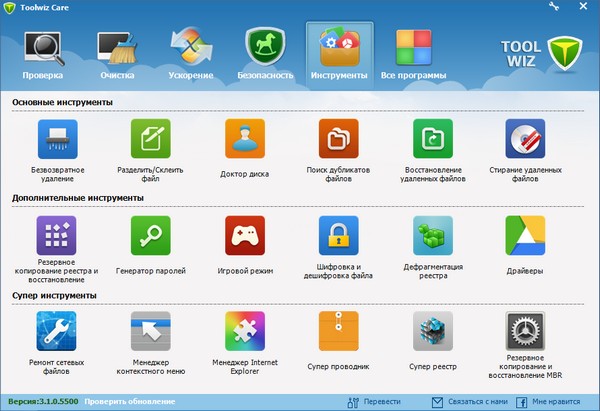
Task: Click Мне нравится Facebook link
Action: pyautogui.click(x=548, y=402)
